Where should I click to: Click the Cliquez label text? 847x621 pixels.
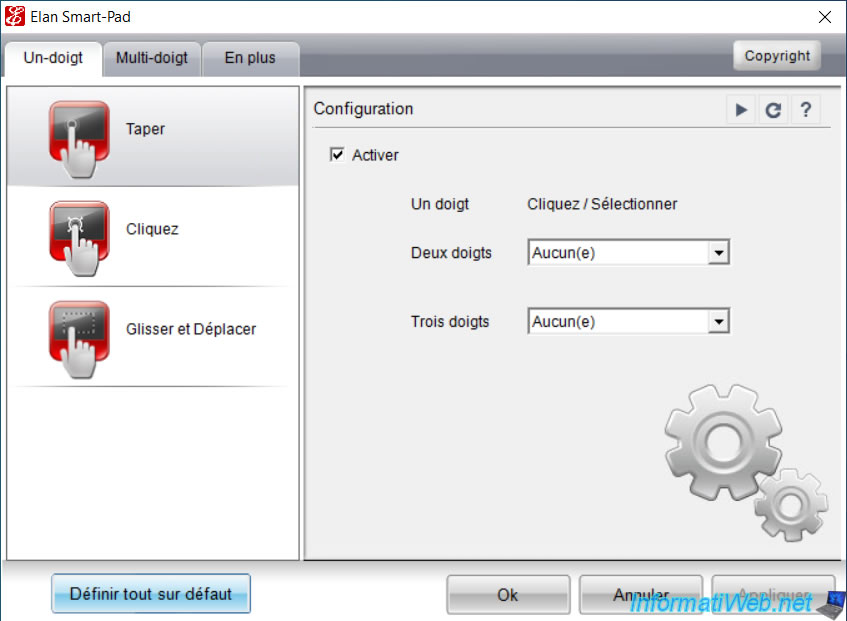[152, 229]
